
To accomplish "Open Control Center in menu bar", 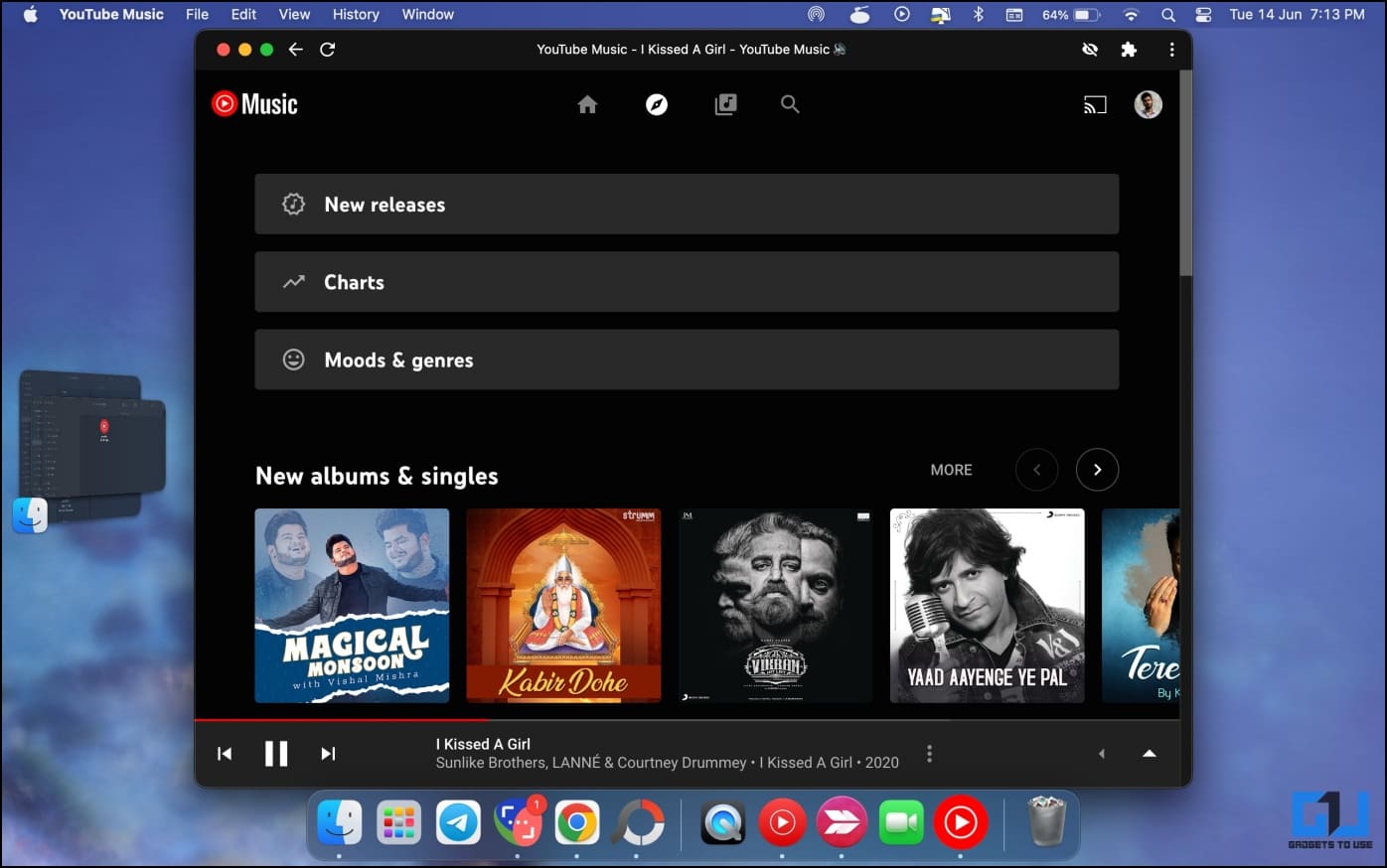I will [1203, 14].
